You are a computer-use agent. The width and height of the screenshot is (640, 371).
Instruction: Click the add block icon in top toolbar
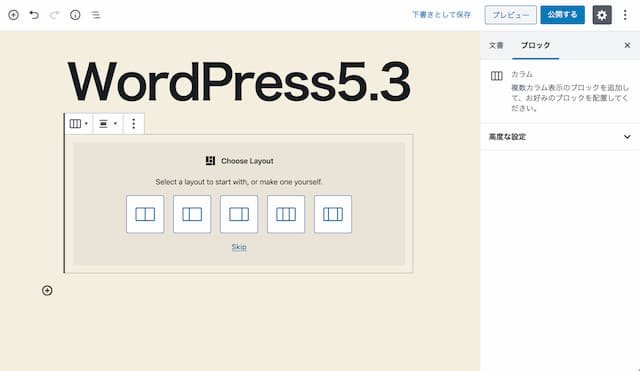[x=13, y=15]
